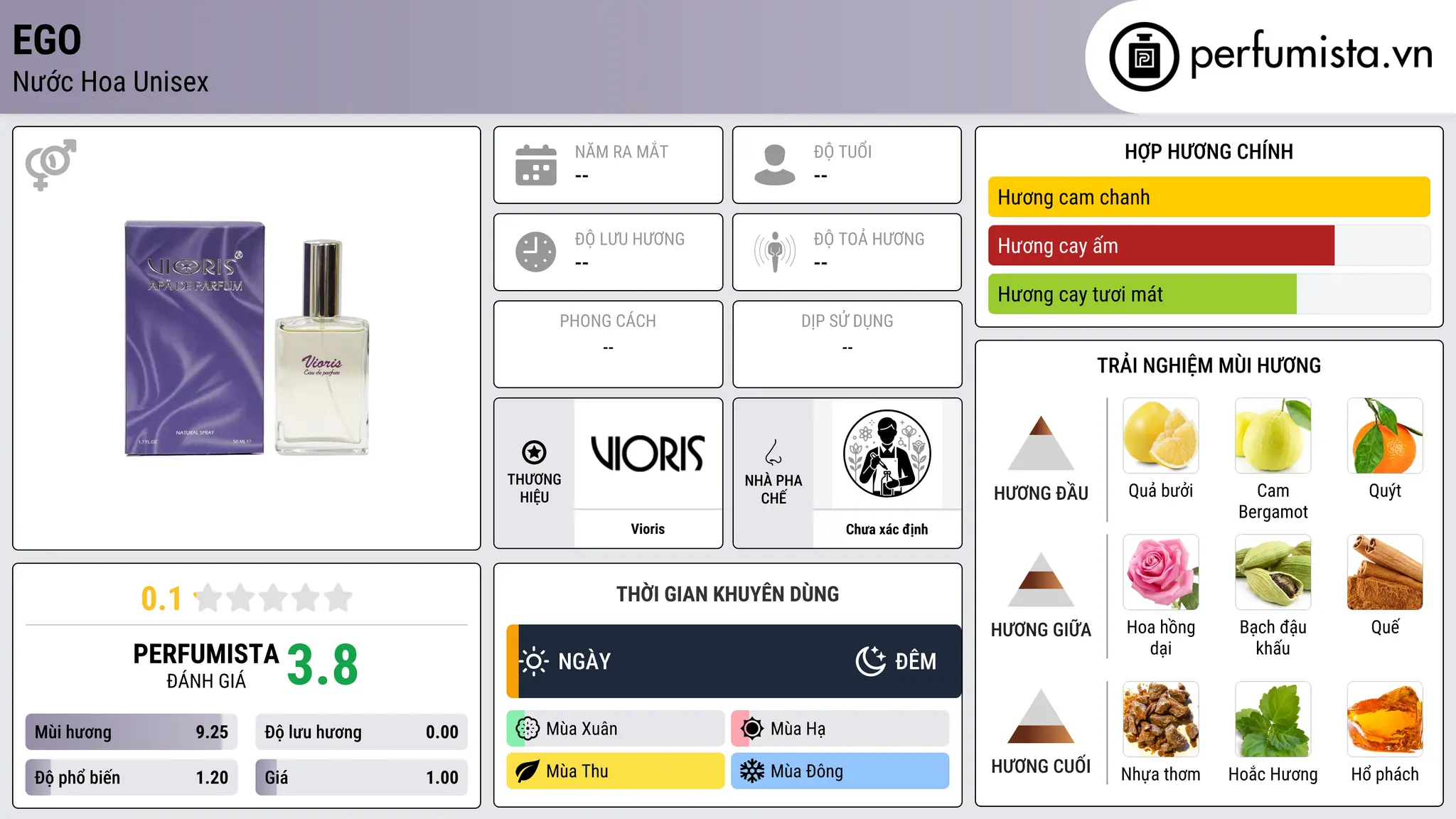Click the VIORIS brand logo

coord(648,454)
